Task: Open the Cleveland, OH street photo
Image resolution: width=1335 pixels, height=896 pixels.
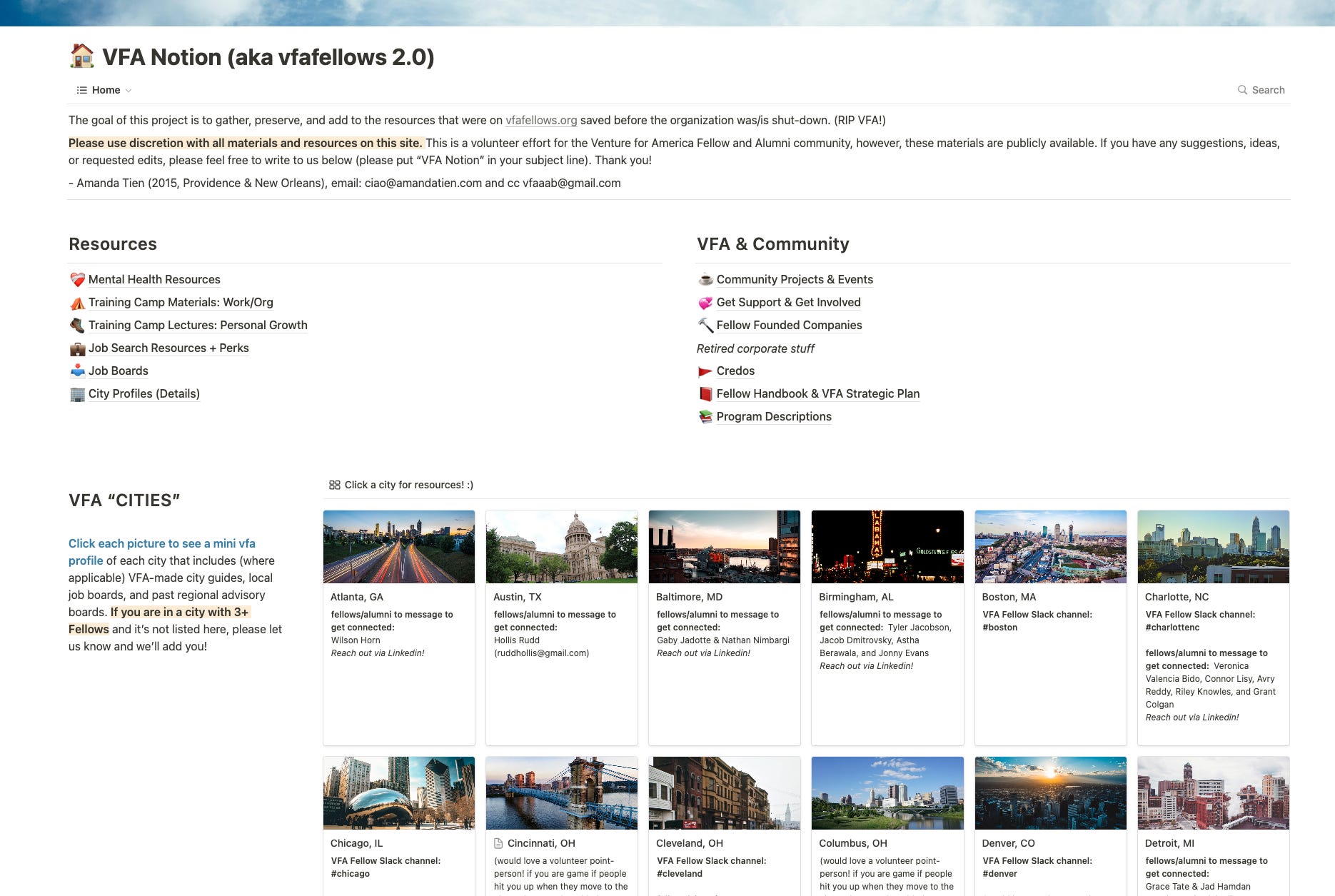Action: click(x=725, y=793)
